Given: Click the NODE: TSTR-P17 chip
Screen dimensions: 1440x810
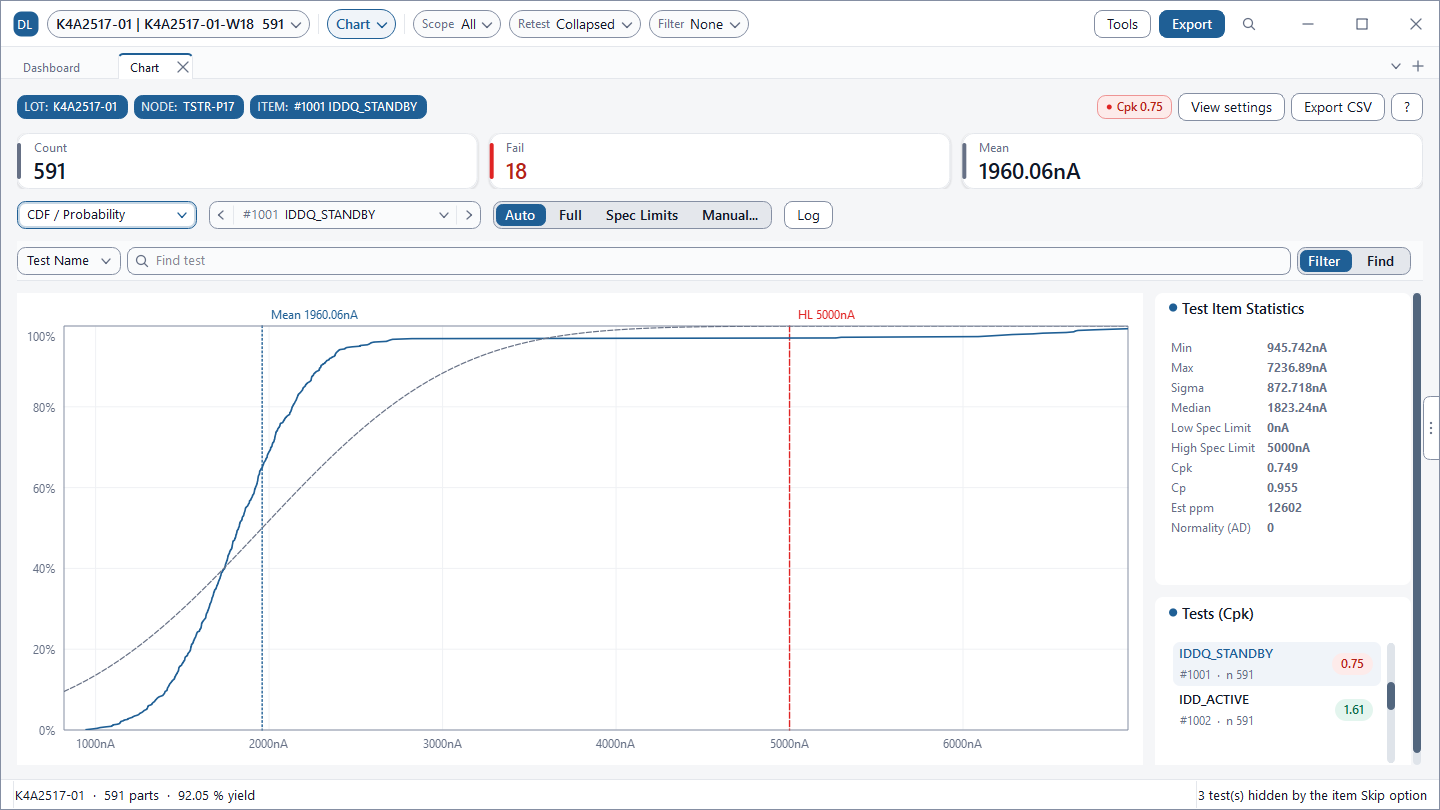Looking at the screenshot, I should pyautogui.click(x=189, y=107).
